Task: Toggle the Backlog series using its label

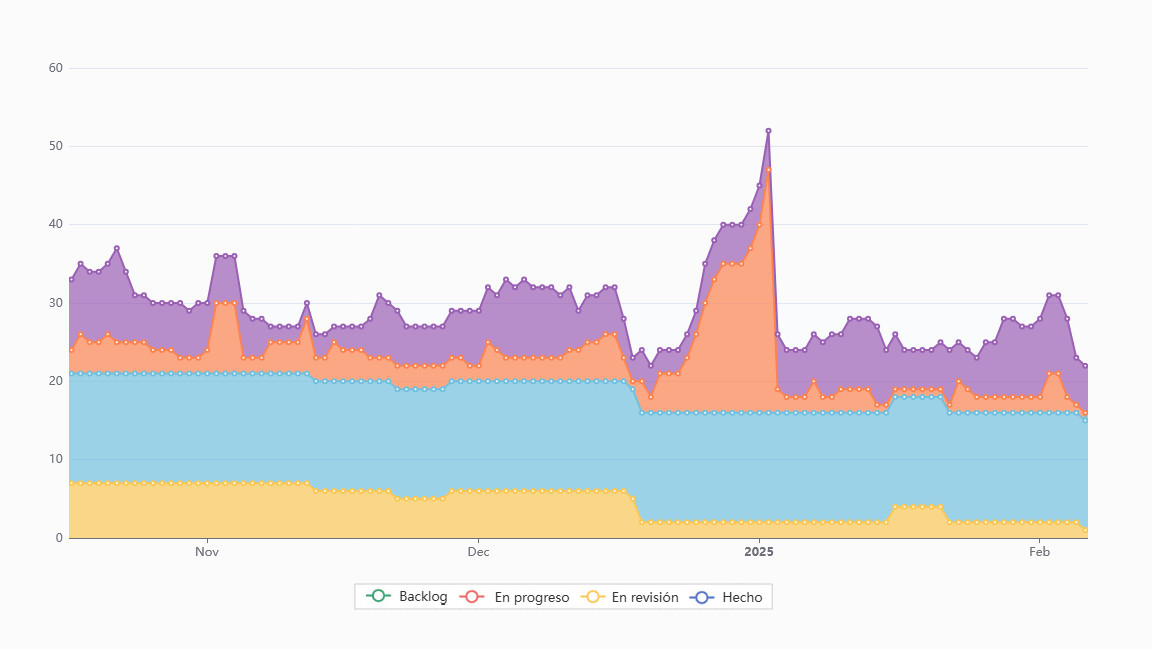Action: coord(423,597)
